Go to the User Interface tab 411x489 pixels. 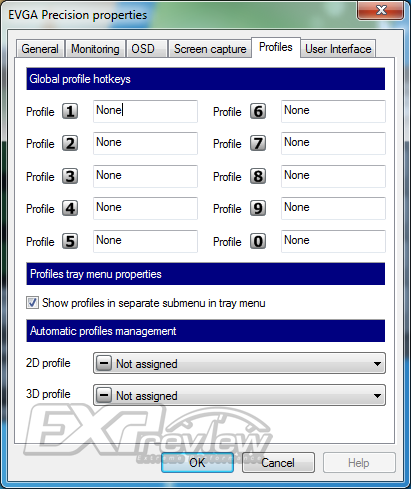[338, 49]
